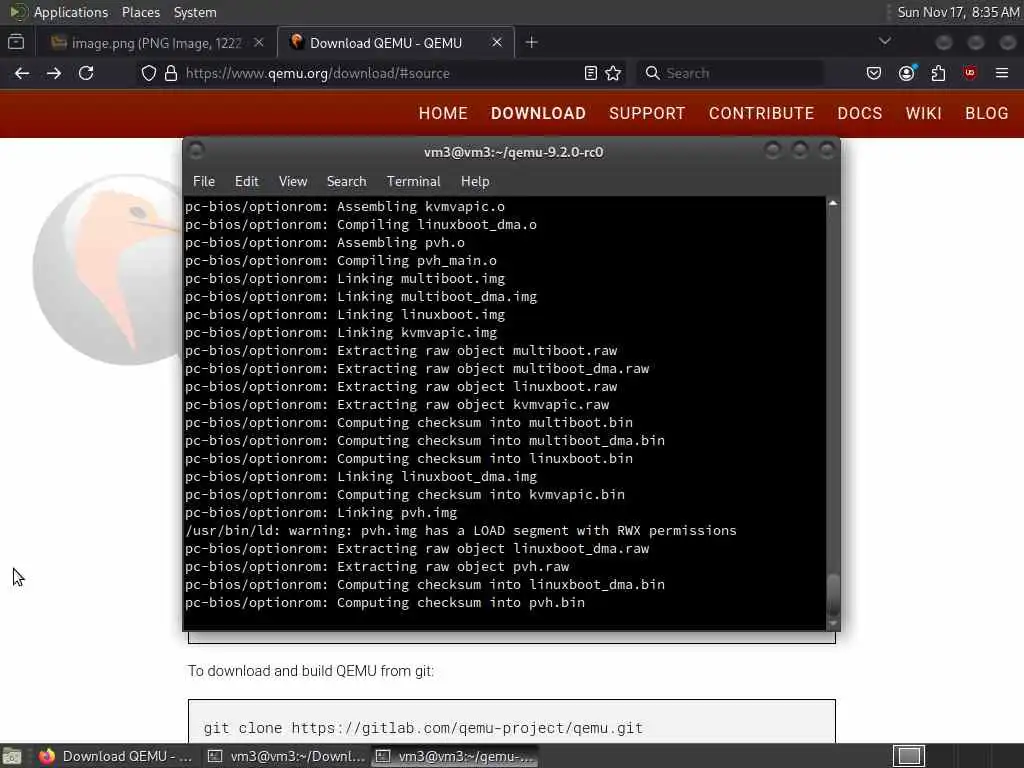The height and width of the screenshot is (768, 1024).
Task: Open uBlock Origin extension icon
Action: [970, 73]
